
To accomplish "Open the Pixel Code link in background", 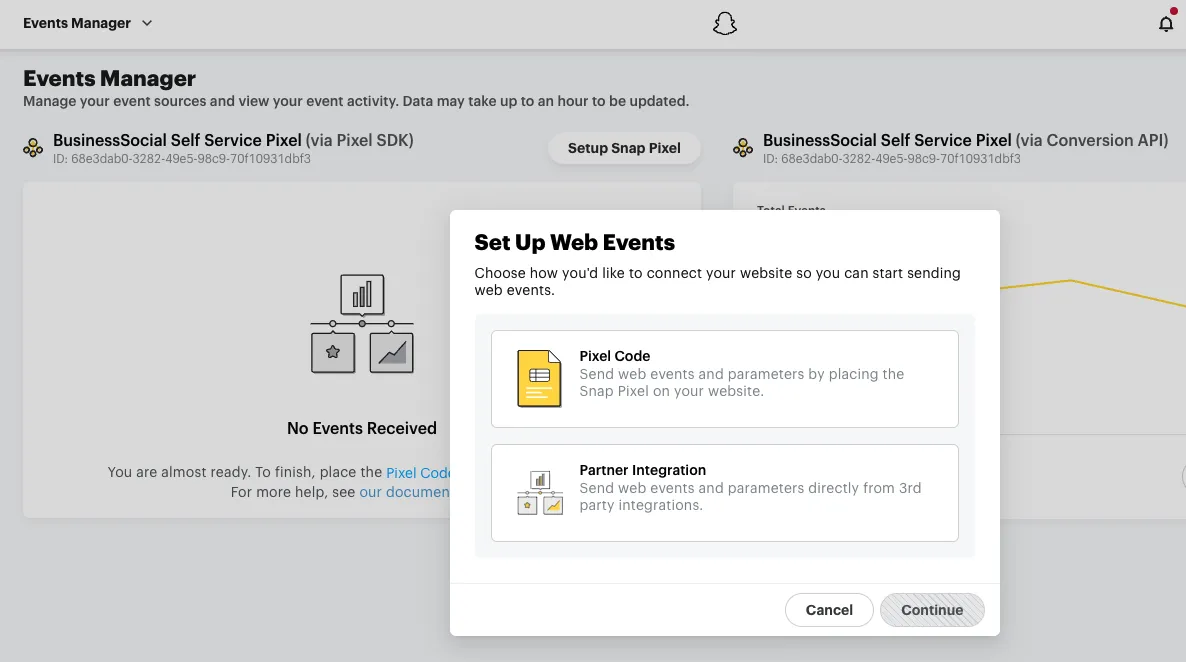I will 418,472.
